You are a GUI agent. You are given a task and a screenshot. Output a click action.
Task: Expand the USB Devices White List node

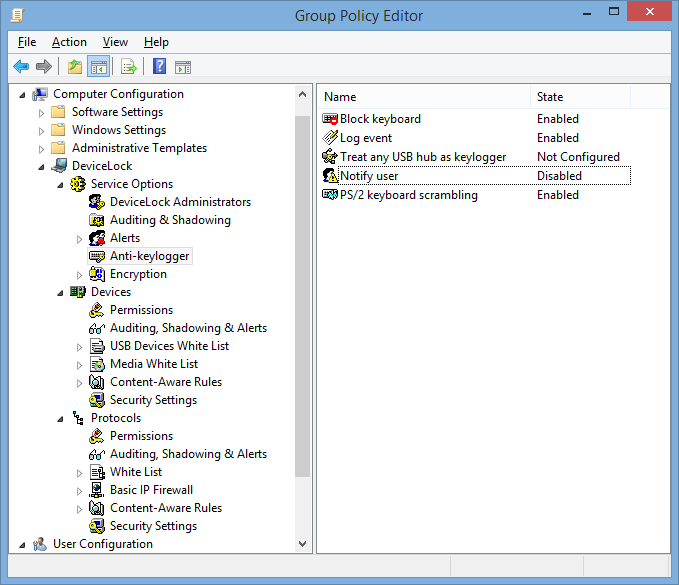point(79,347)
